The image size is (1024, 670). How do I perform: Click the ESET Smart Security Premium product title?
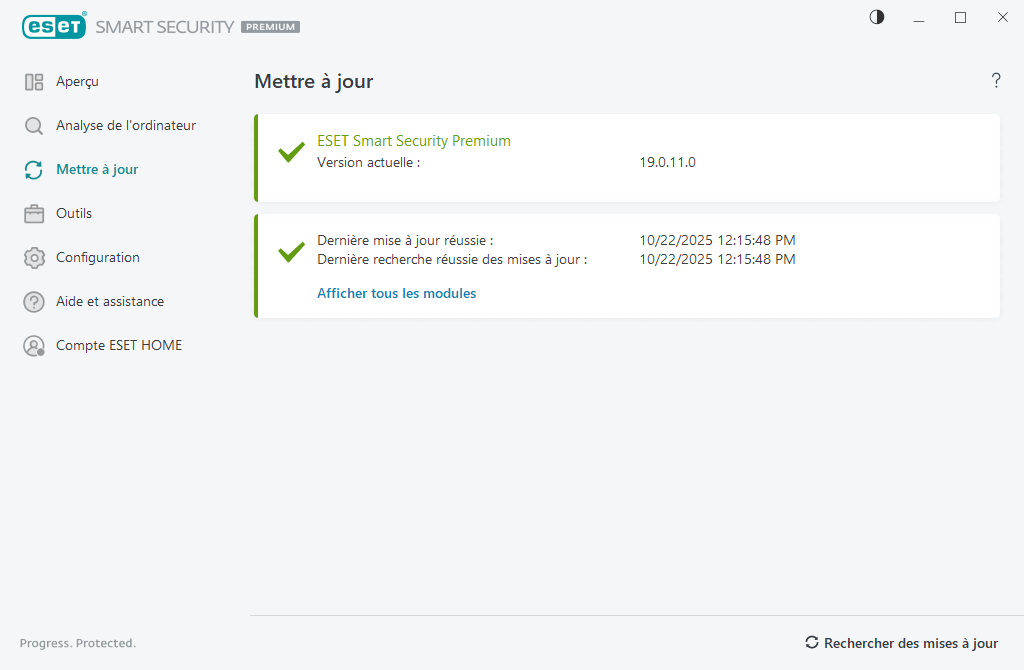click(413, 141)
